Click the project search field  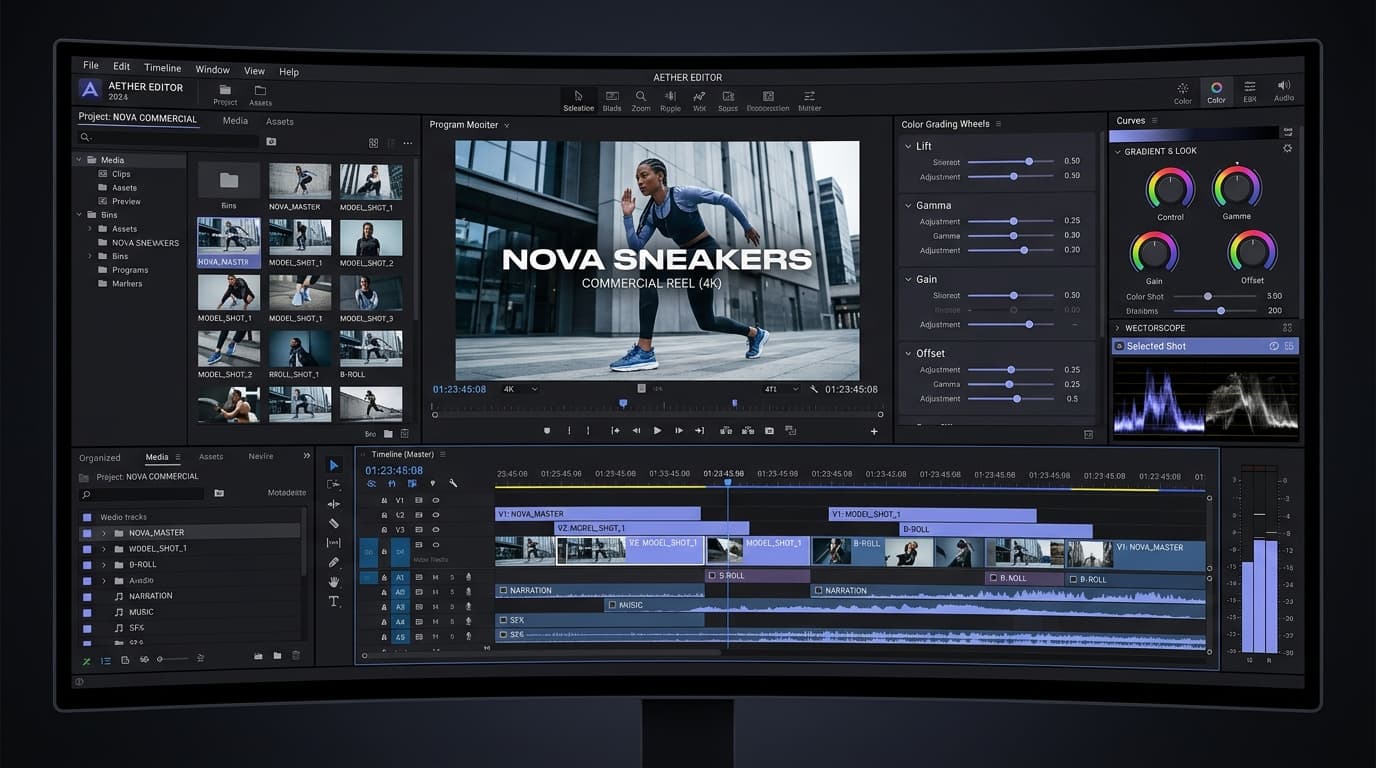coord(170,138)
